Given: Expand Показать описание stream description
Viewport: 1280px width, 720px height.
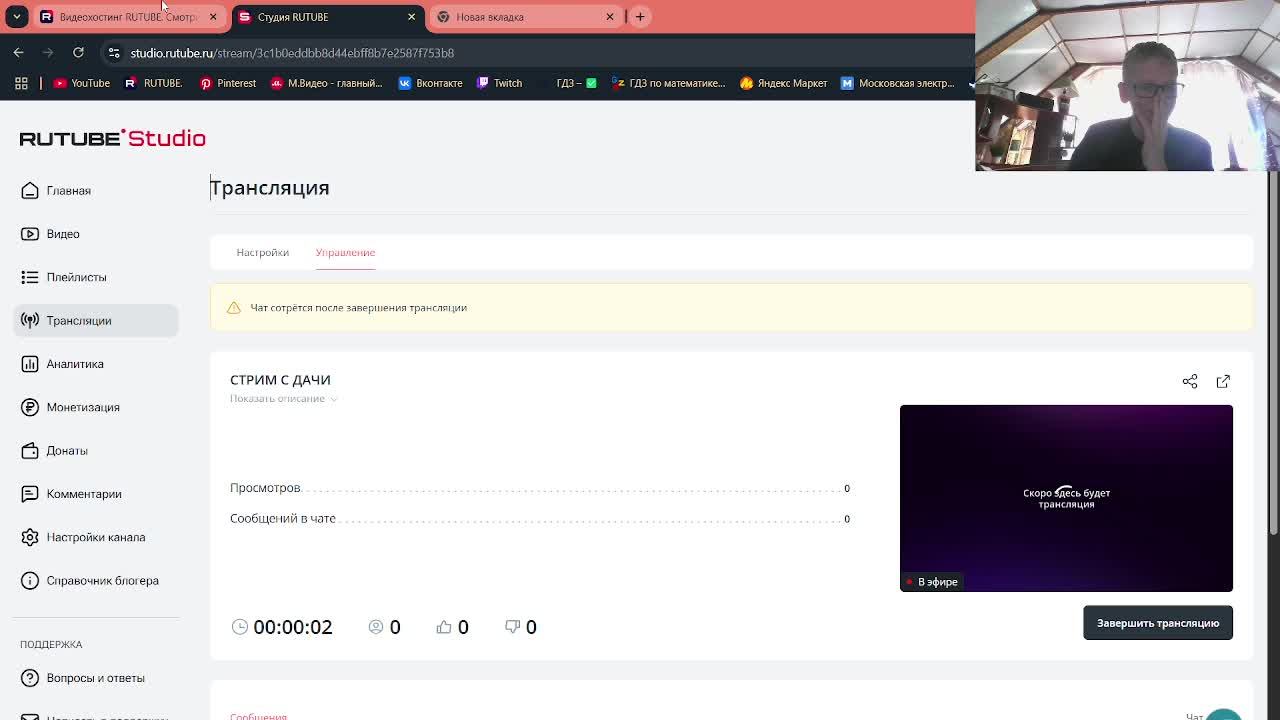Looking at the screenshot, I should pos(284,398).
